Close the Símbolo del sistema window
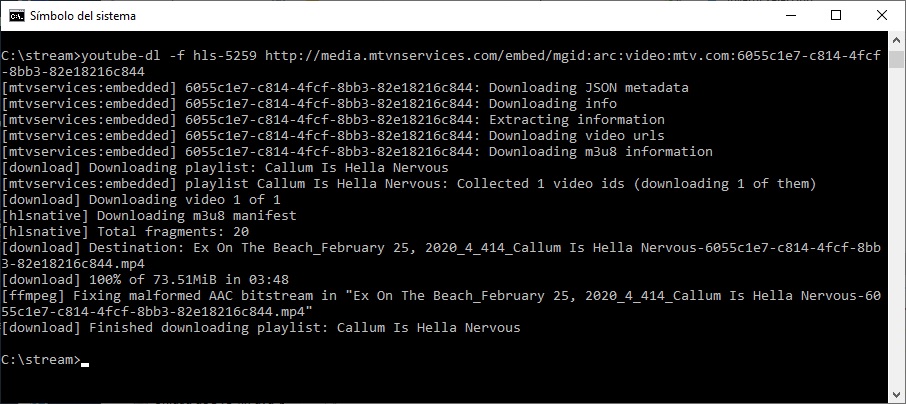 click(882, 16)
